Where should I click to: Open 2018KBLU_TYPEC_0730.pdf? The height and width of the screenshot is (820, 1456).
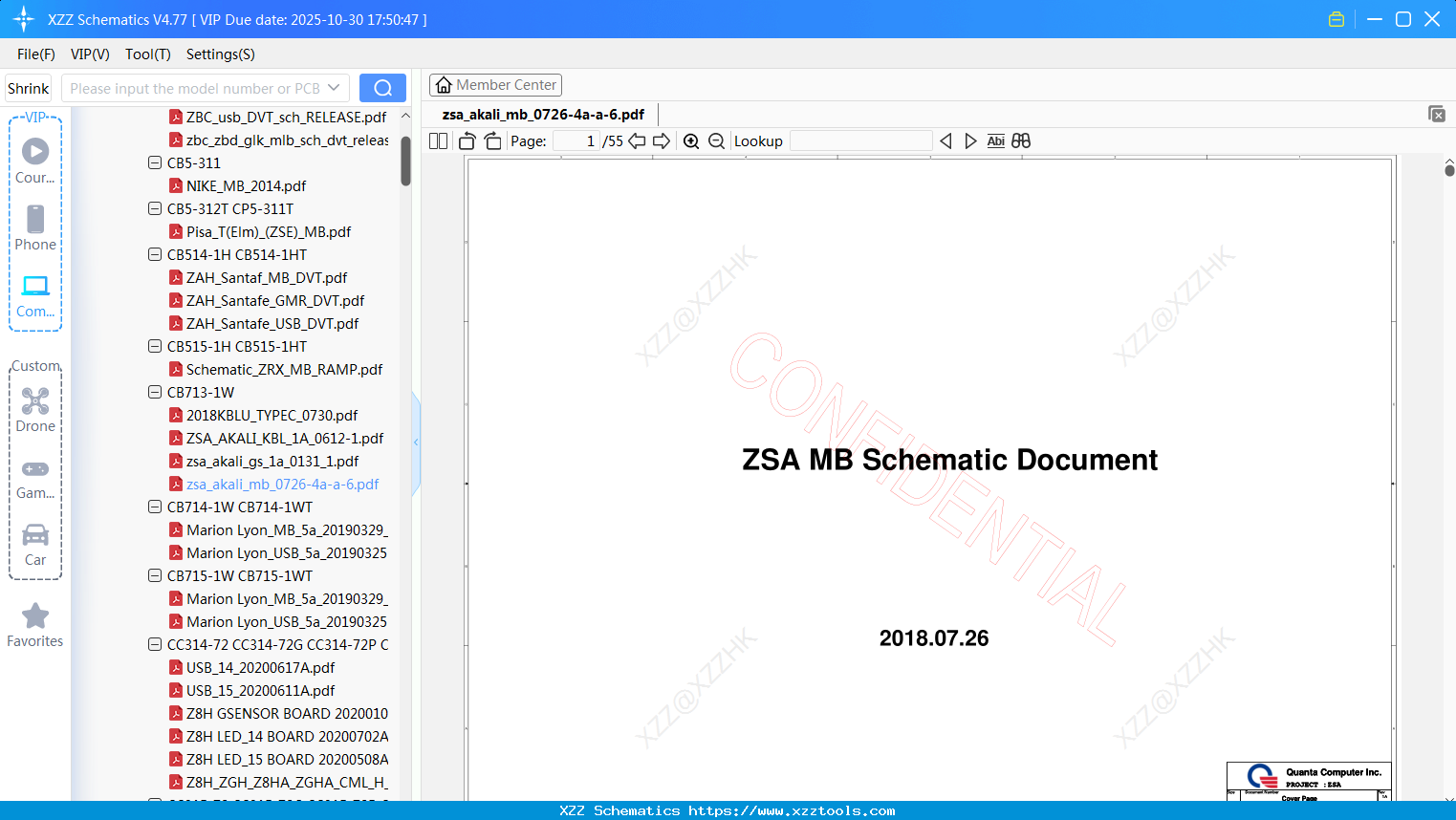[x=264, y=415]
